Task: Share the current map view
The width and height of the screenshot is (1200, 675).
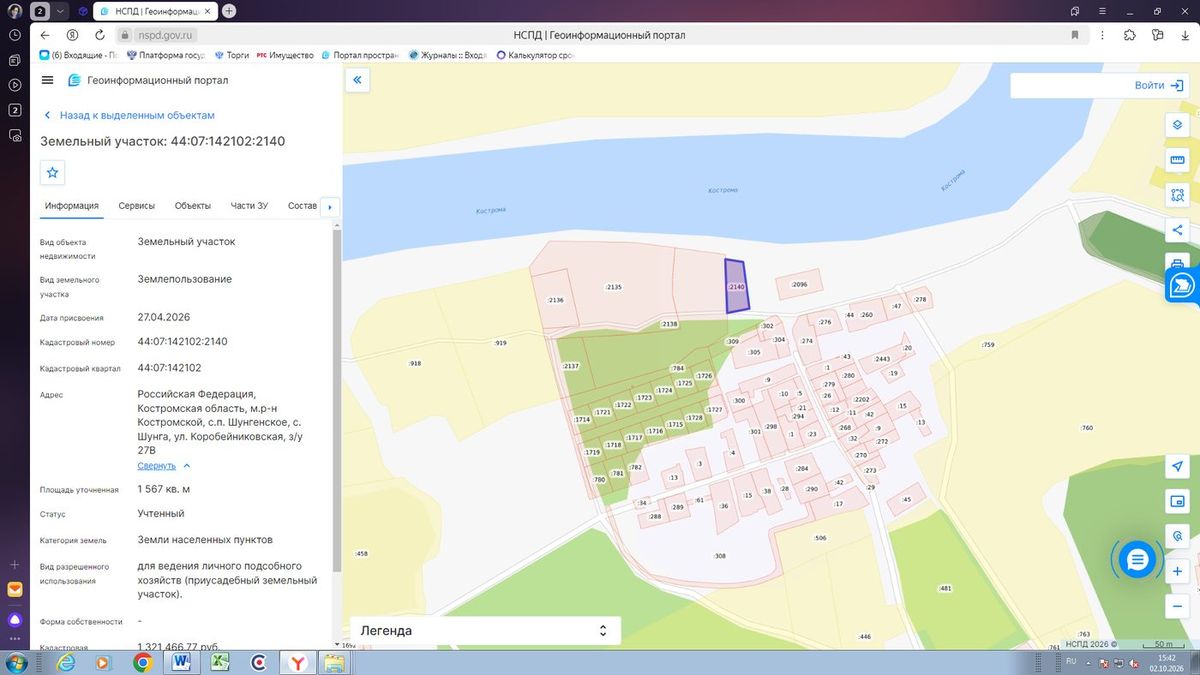Action: [x=1178, y=230]
